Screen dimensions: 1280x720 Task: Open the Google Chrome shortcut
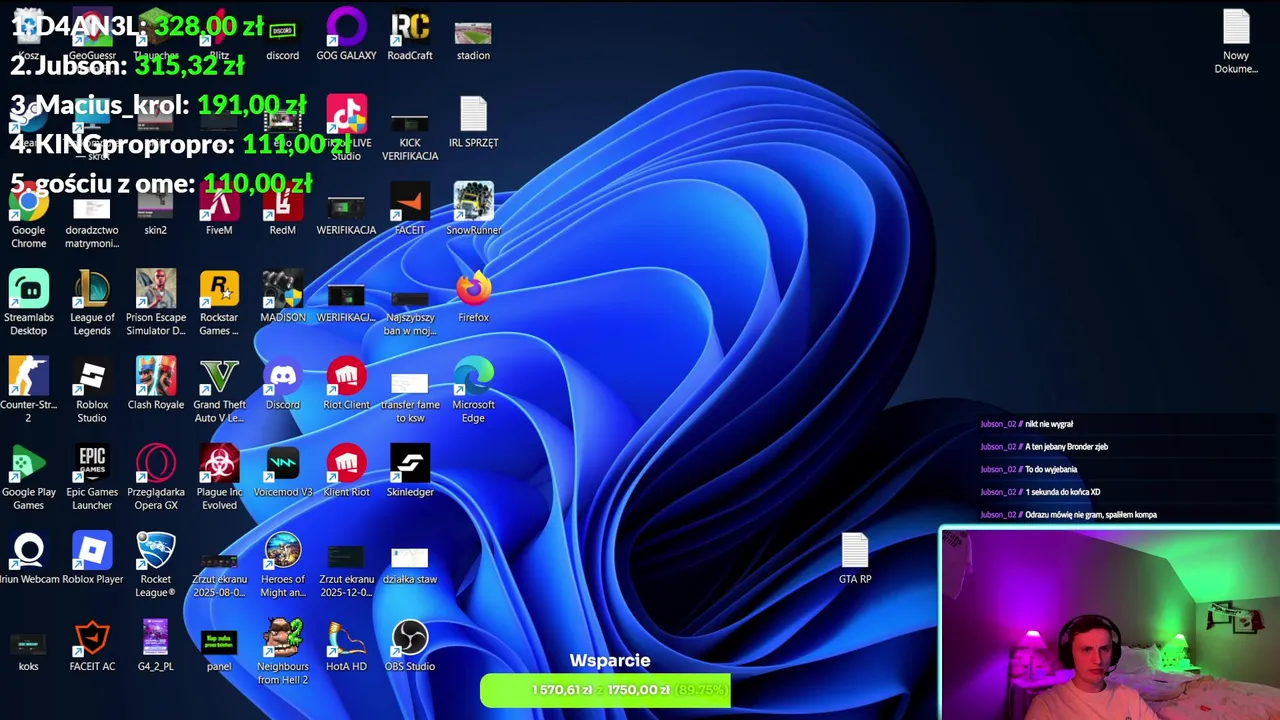click(29, 215)
